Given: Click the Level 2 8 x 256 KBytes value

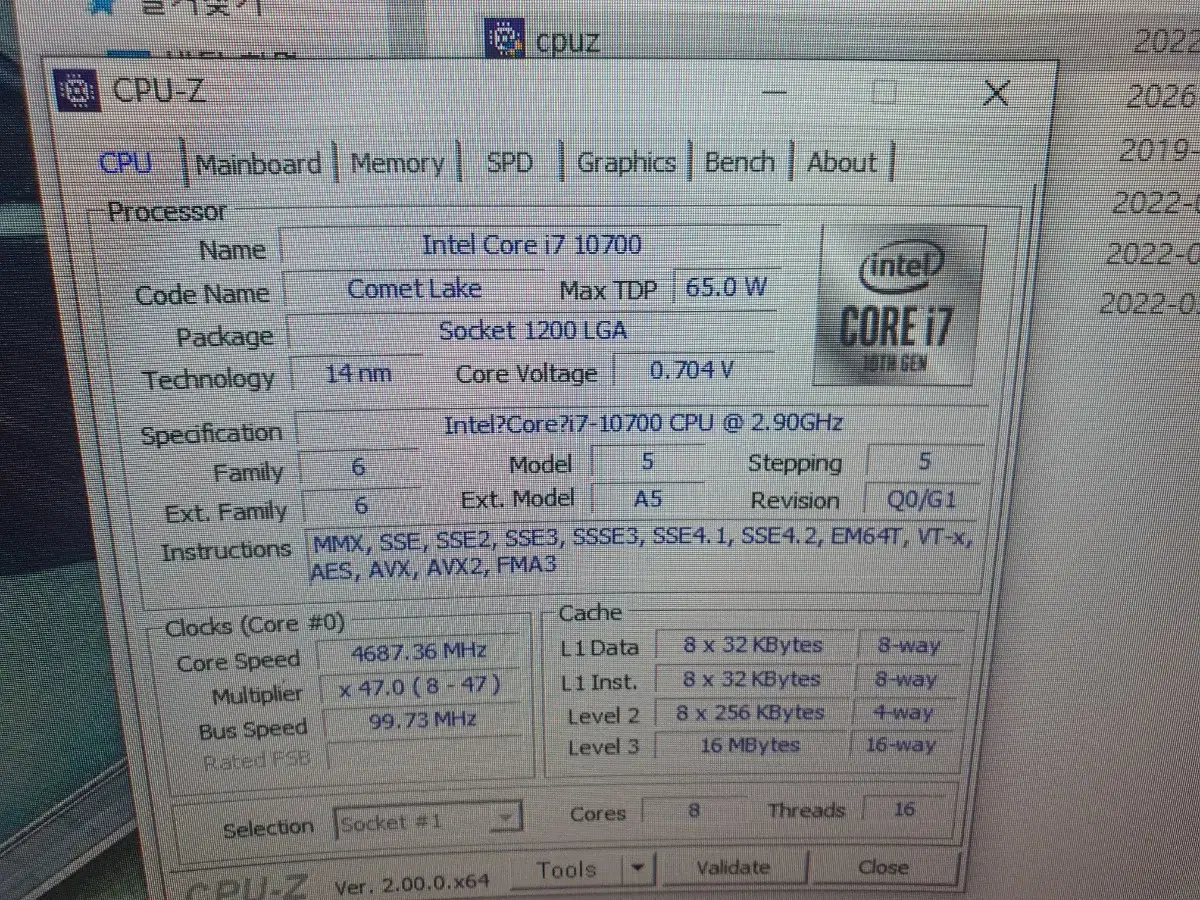Looking at the screenshot, I should pyautogui.click(x=751, y=714).
